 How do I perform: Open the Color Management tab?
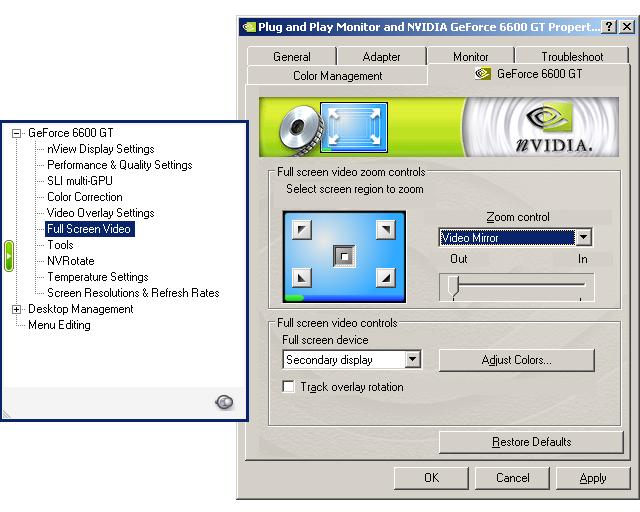point(337,75)
